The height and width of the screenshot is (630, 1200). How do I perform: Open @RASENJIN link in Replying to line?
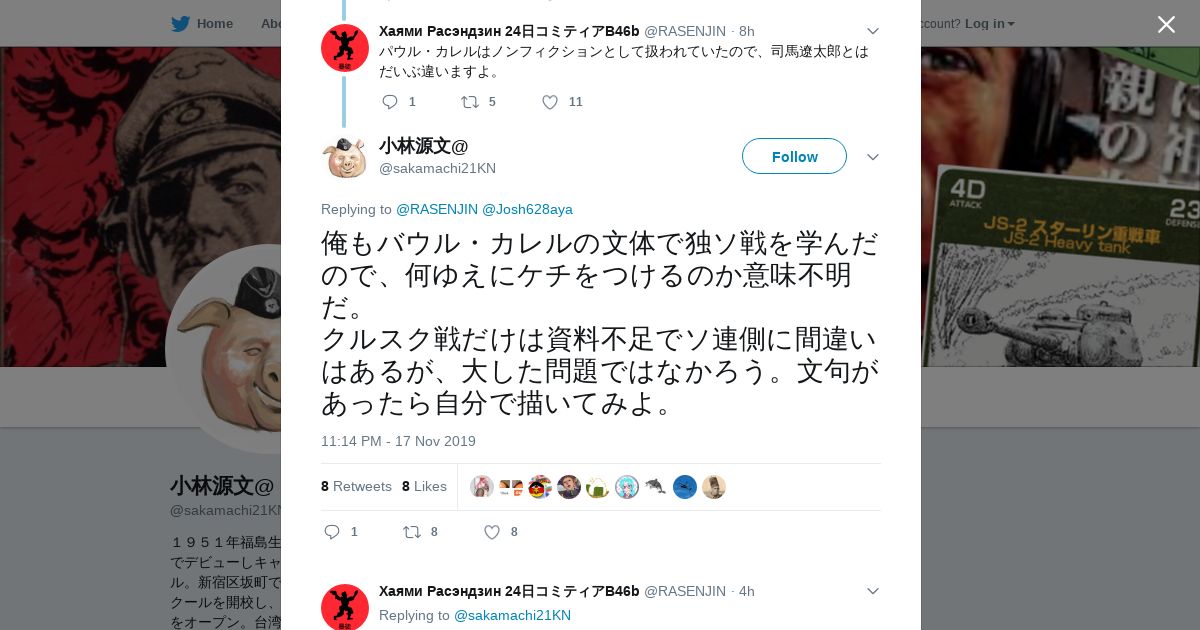point(437,209)
